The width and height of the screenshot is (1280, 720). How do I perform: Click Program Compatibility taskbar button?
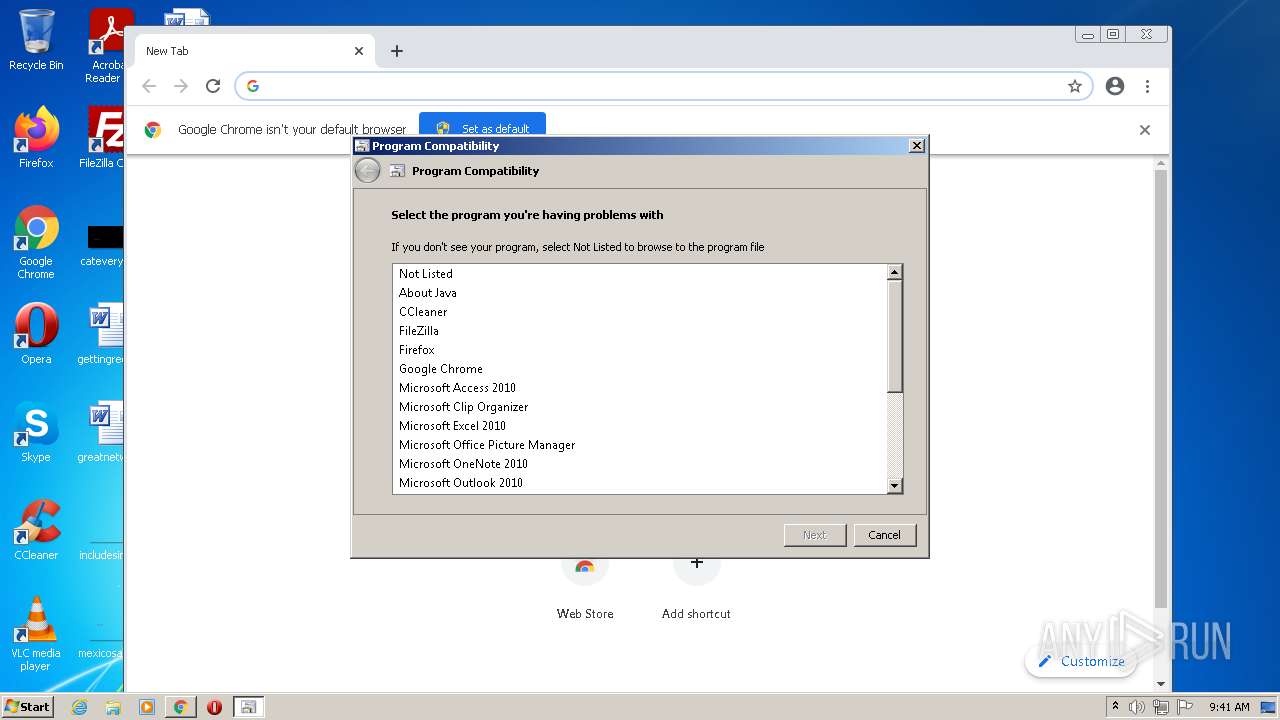pos(248,707)
